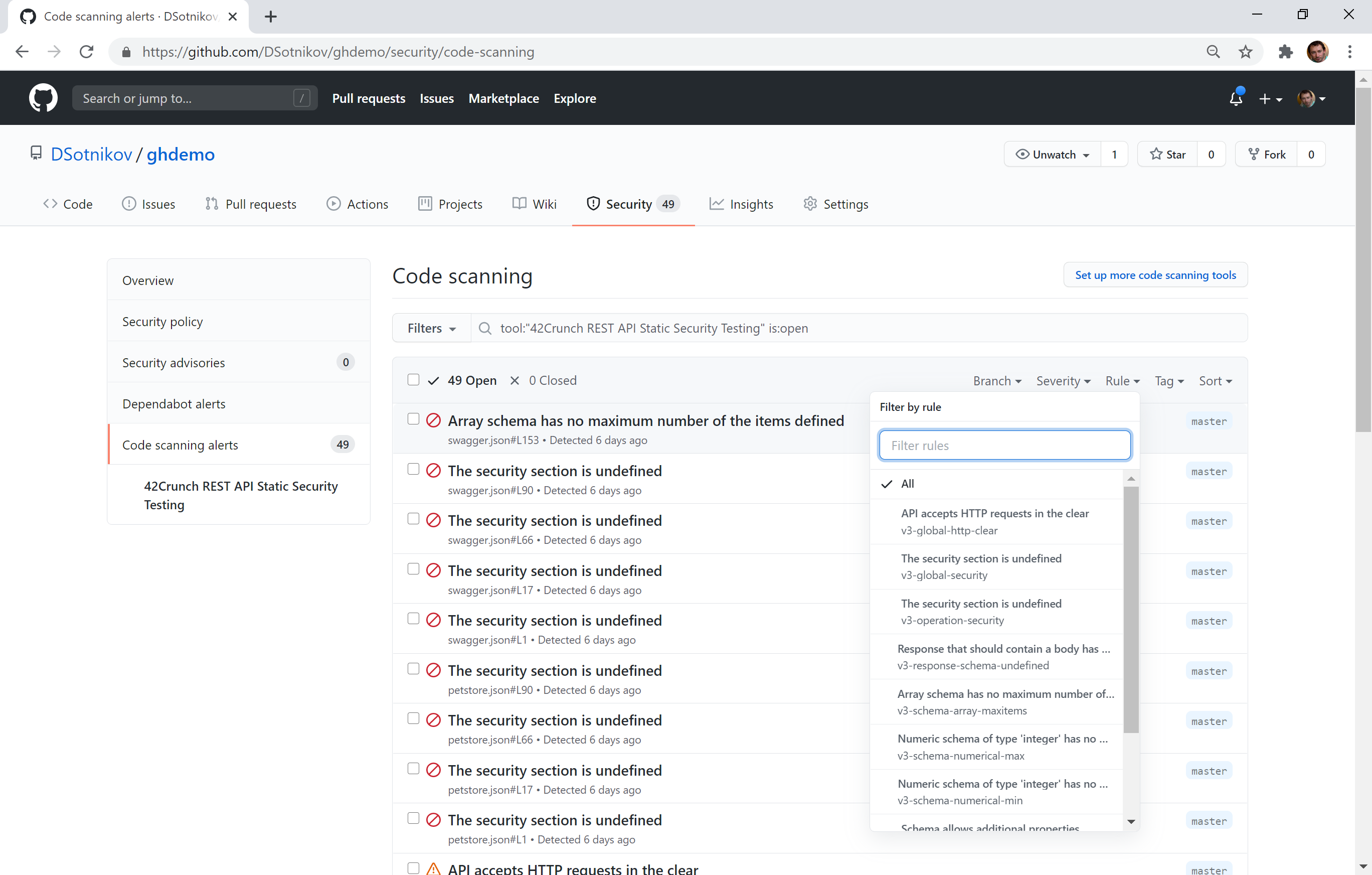Screen dimensions: 1372x875
Task: Choose the v3-global-http-clear rule
Action: tap(994, 521)
